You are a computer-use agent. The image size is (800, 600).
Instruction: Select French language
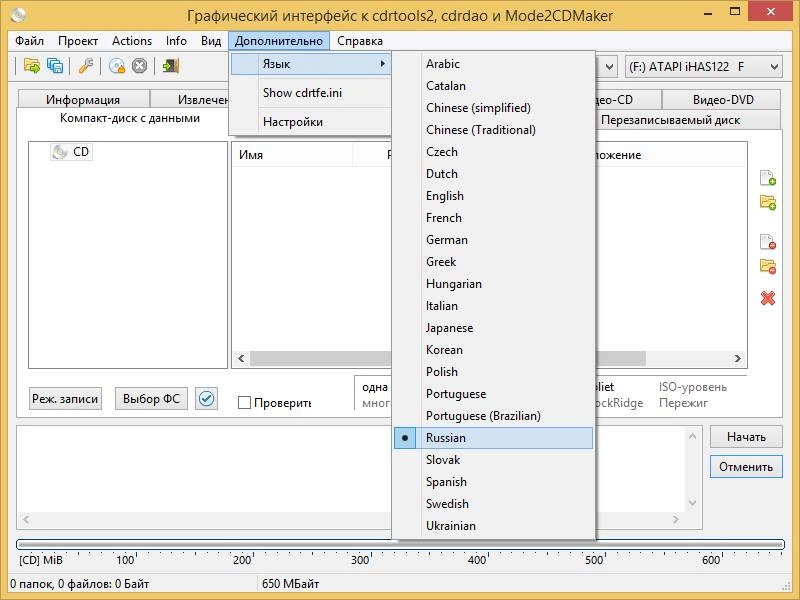pyautogui.click(x=493, y=218)
